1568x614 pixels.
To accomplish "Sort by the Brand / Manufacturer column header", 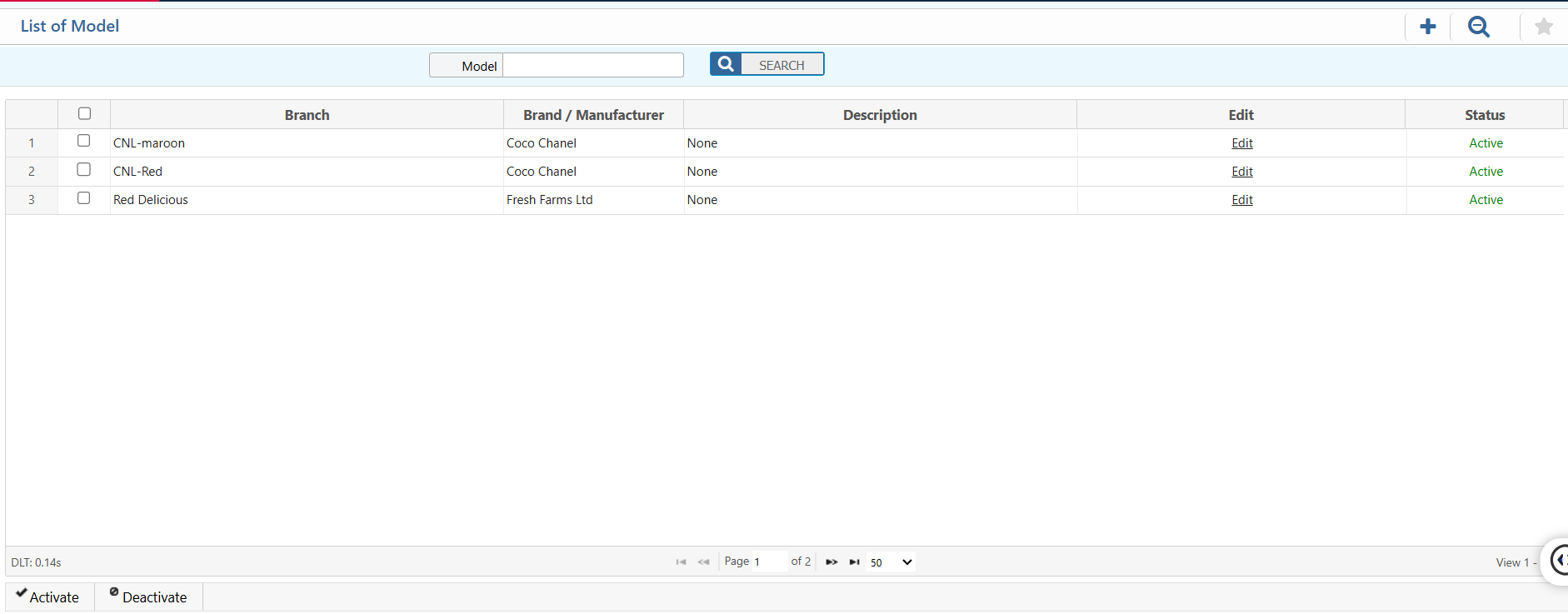I will 593,115.
